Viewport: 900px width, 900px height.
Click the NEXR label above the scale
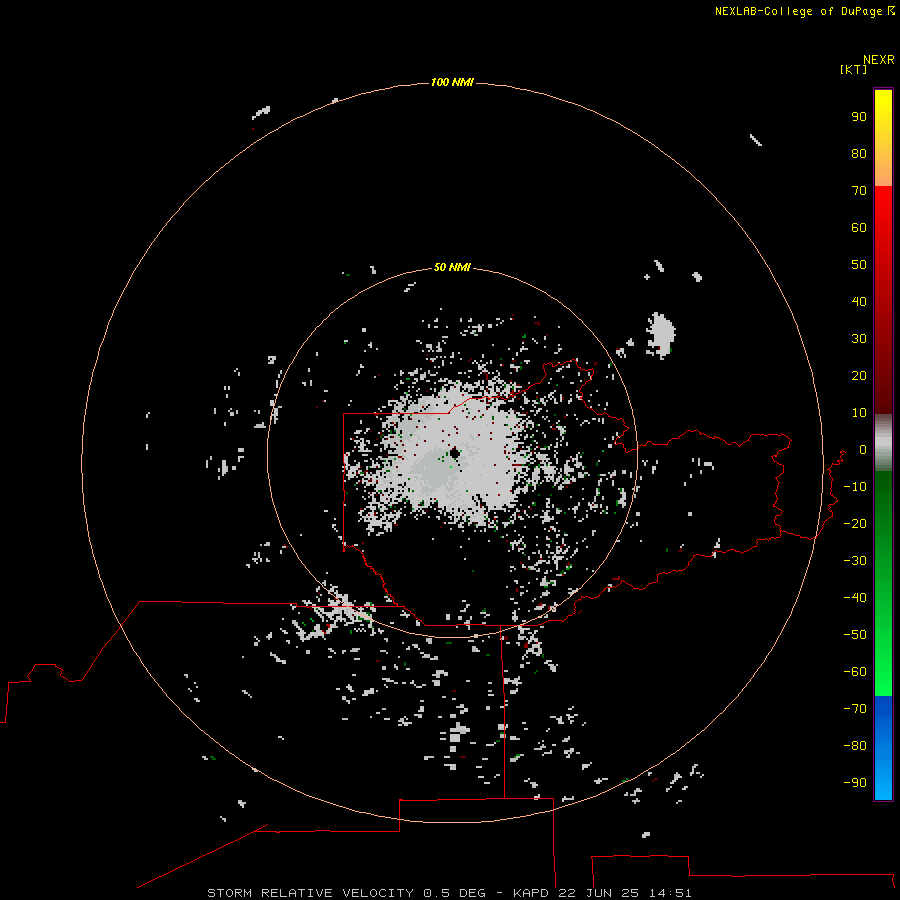click(879, 60)
